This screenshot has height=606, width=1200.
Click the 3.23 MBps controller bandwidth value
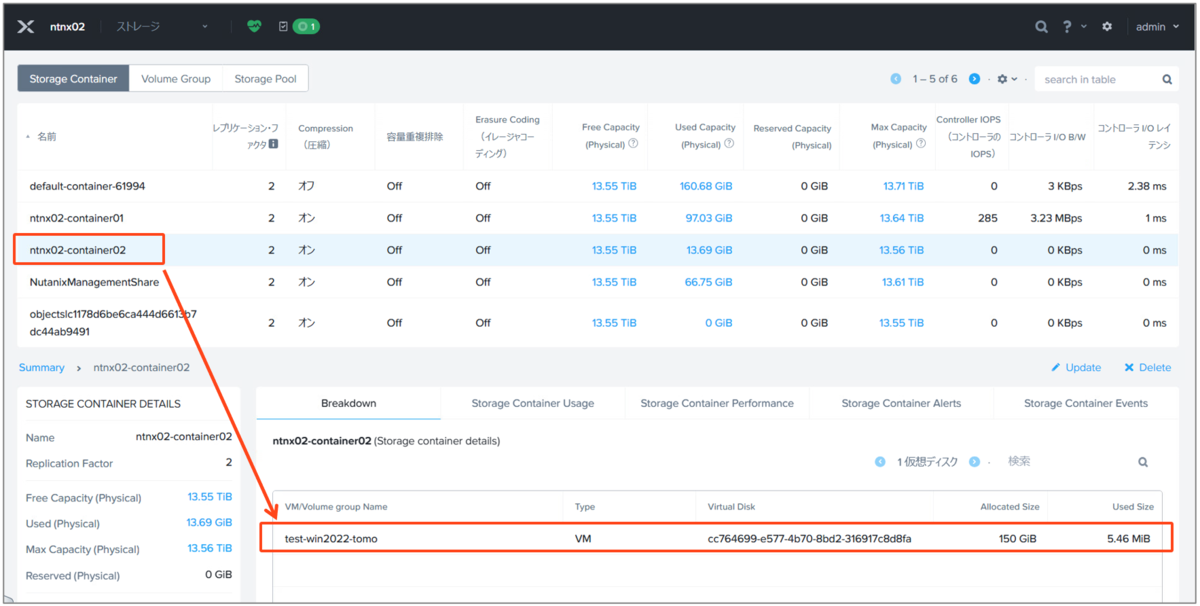click(1056, 218)
